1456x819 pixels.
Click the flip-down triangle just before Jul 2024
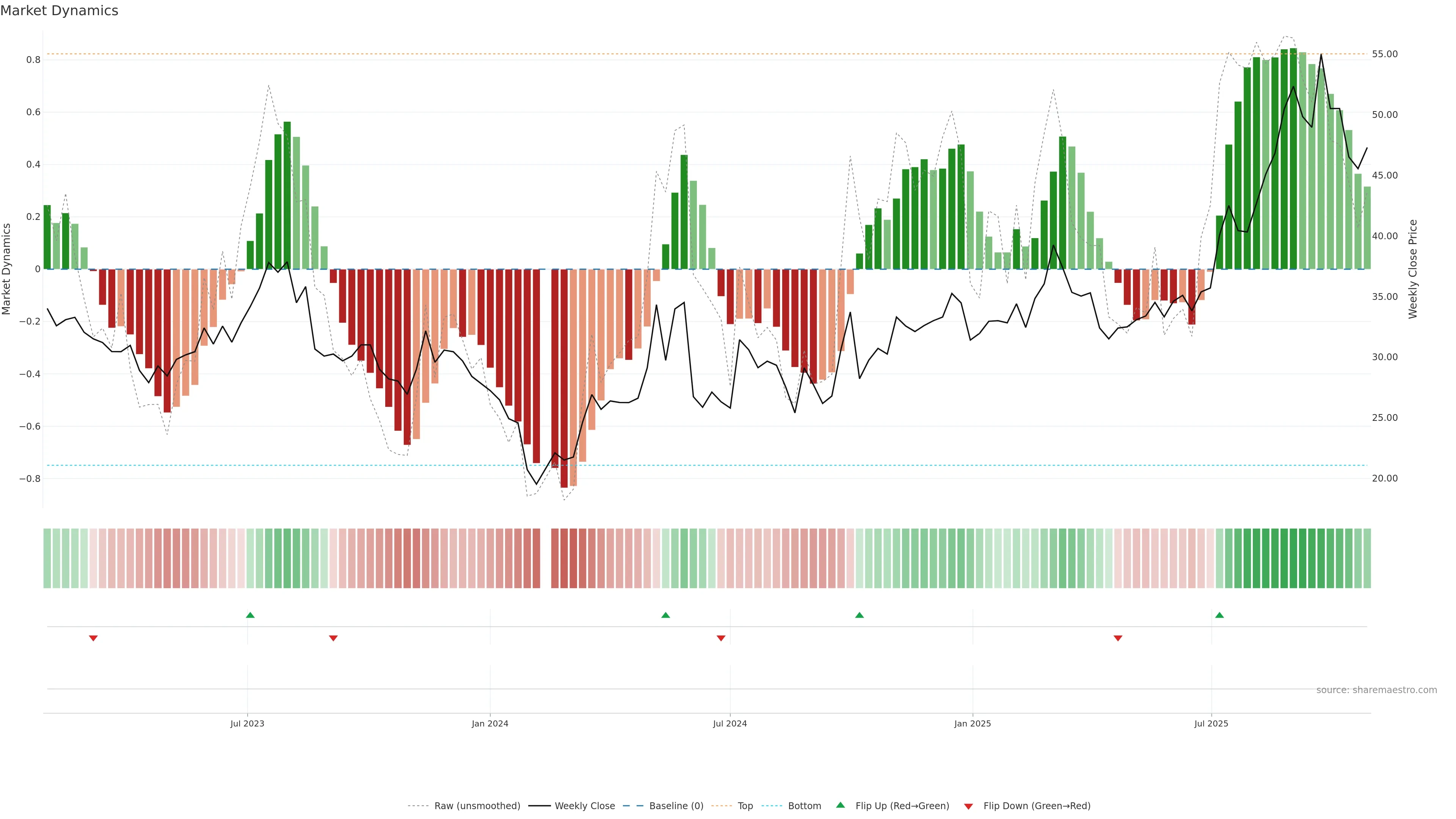(721, 638)
